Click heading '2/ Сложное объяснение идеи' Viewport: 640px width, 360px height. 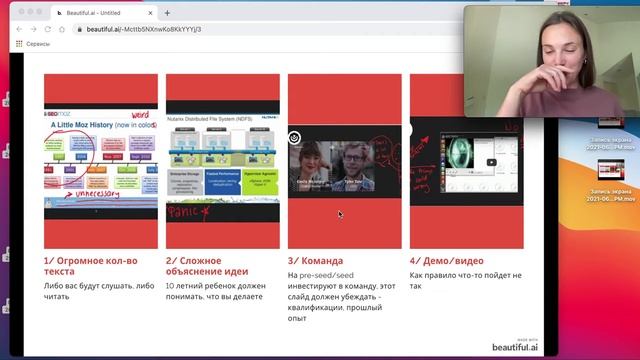[207, 266]
